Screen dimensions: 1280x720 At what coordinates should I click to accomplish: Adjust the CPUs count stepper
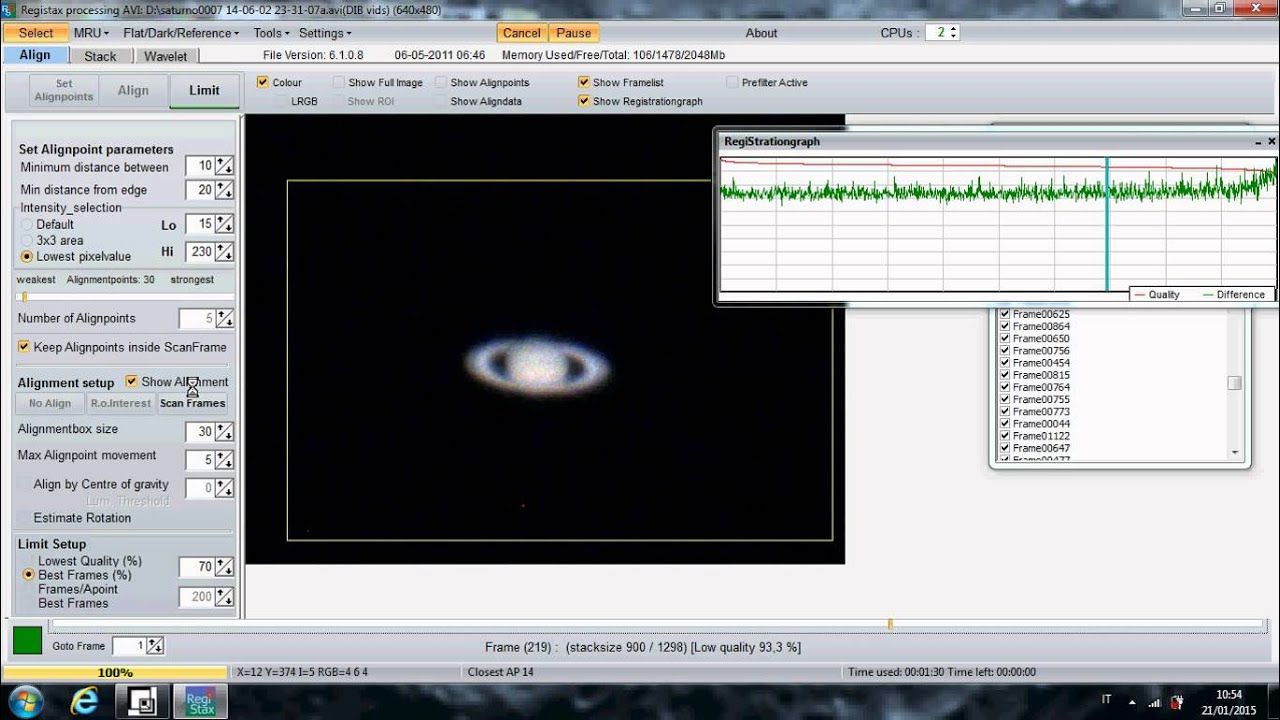[953, 33]
